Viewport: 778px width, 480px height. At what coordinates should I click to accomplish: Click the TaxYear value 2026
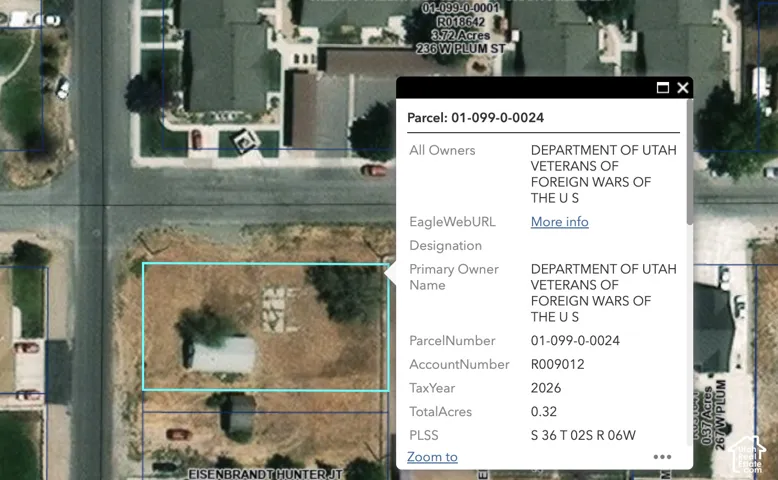[546, 388]
